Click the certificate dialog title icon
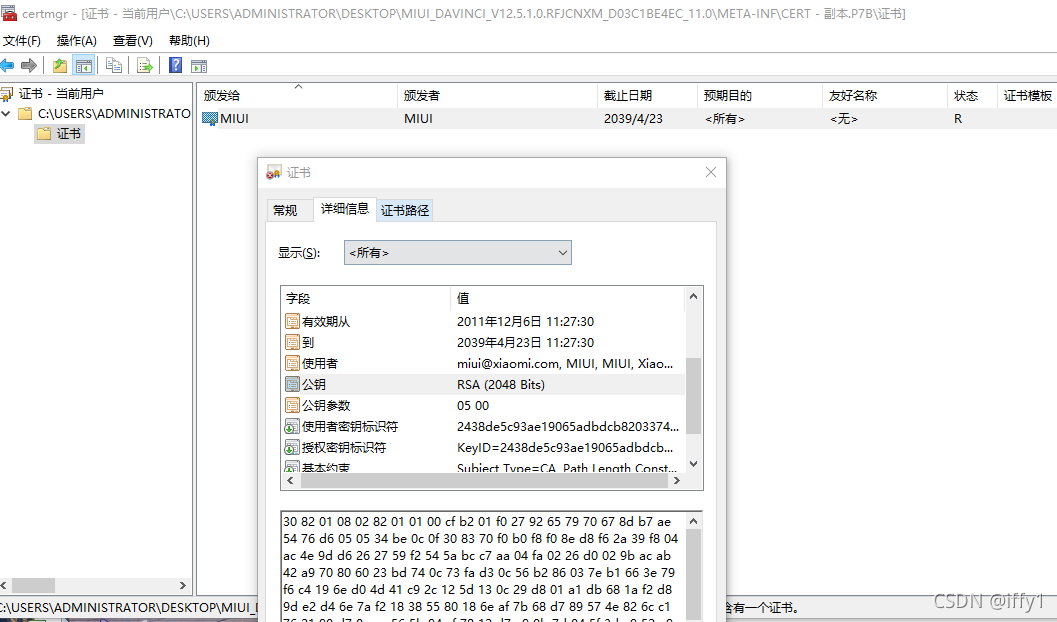The height and width of the screenshot is (622, 1057). coord(274,173)
